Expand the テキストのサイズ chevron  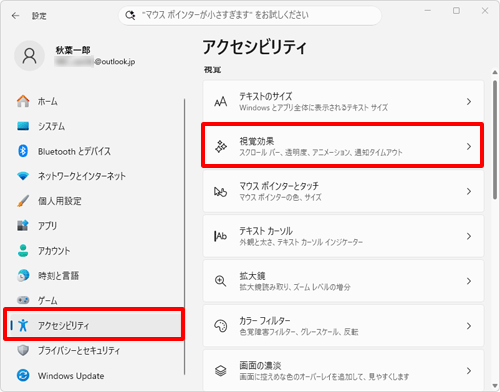tap(469, 102)
